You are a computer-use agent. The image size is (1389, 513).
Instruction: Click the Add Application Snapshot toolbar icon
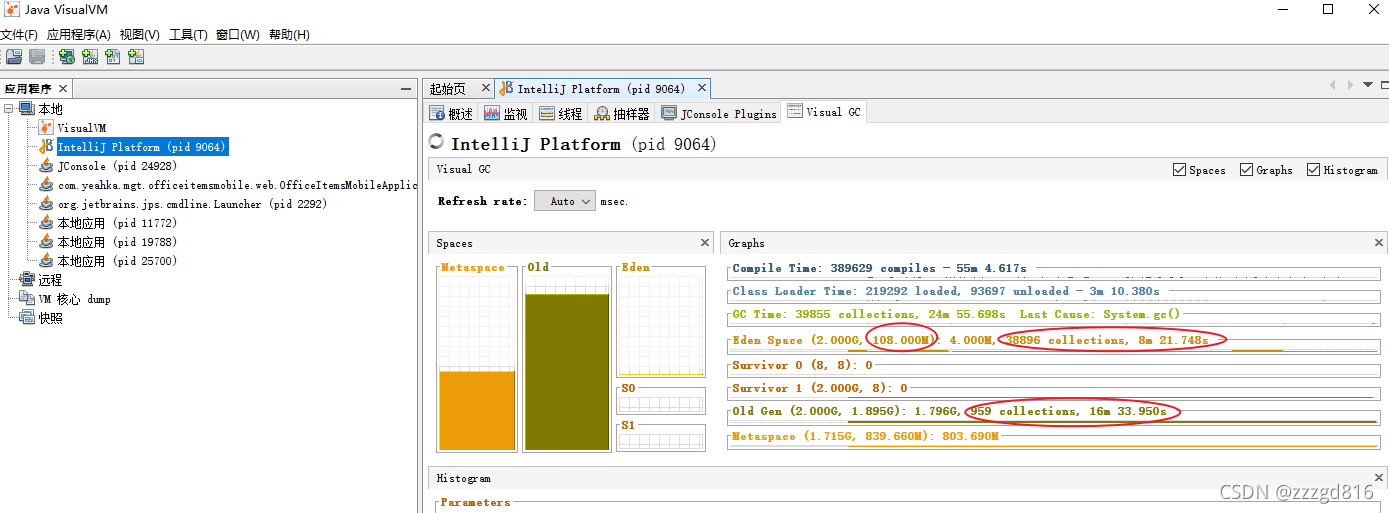pos(136,57)
